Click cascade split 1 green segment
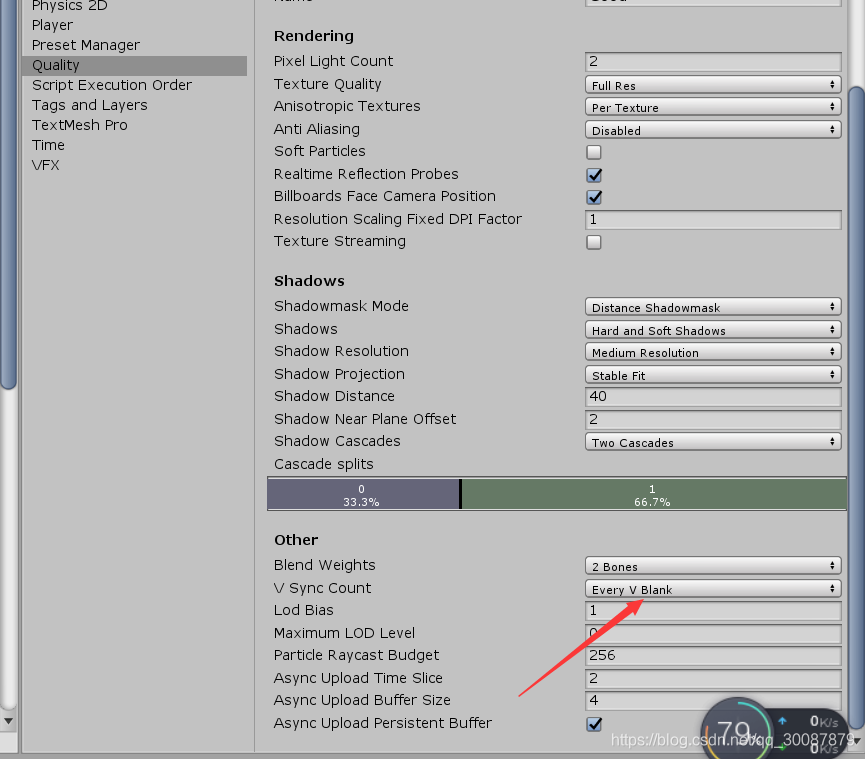 pyautogui.click(x=654, y=494)
